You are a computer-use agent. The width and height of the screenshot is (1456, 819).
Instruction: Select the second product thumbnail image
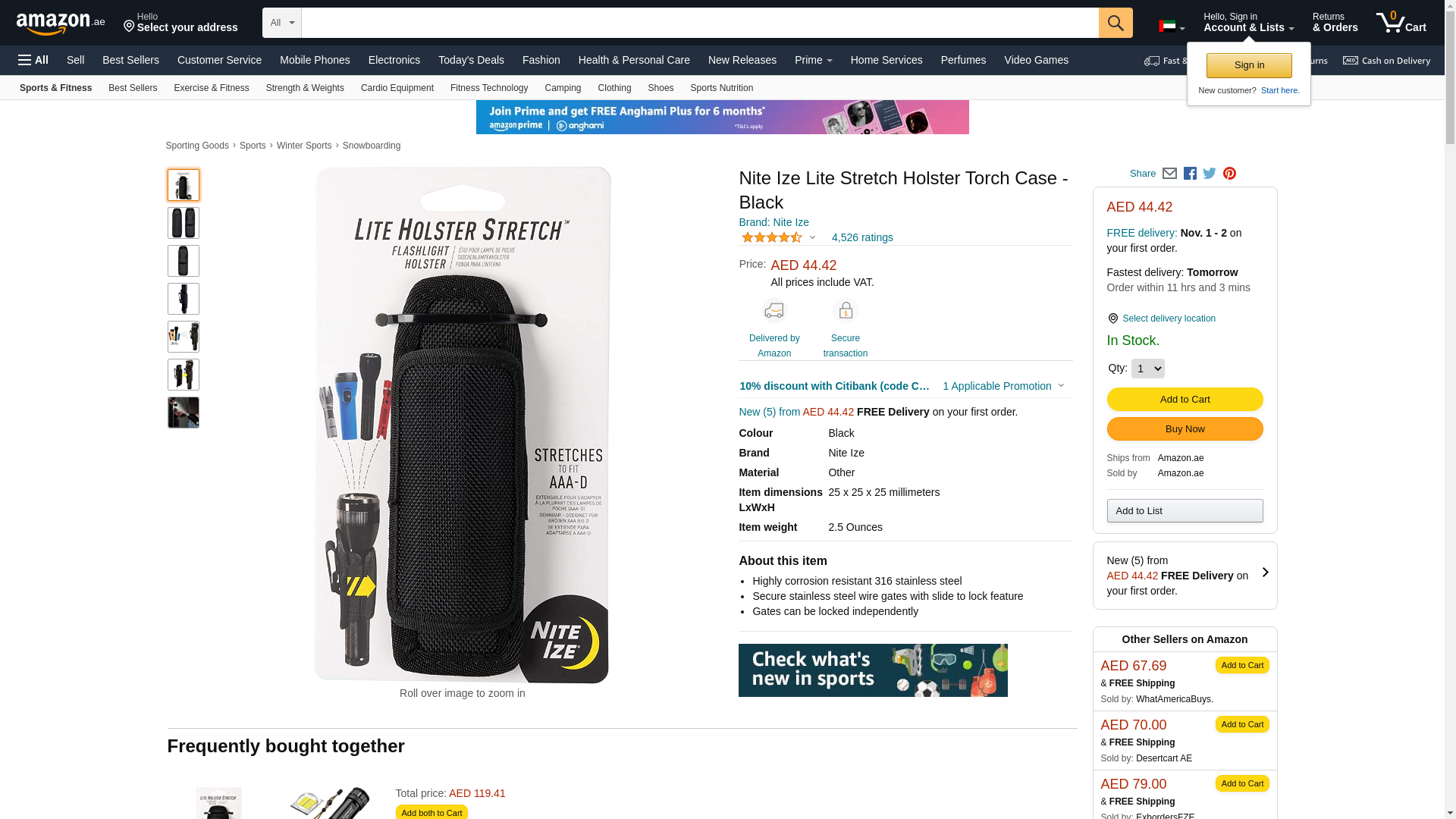(184, 223)
